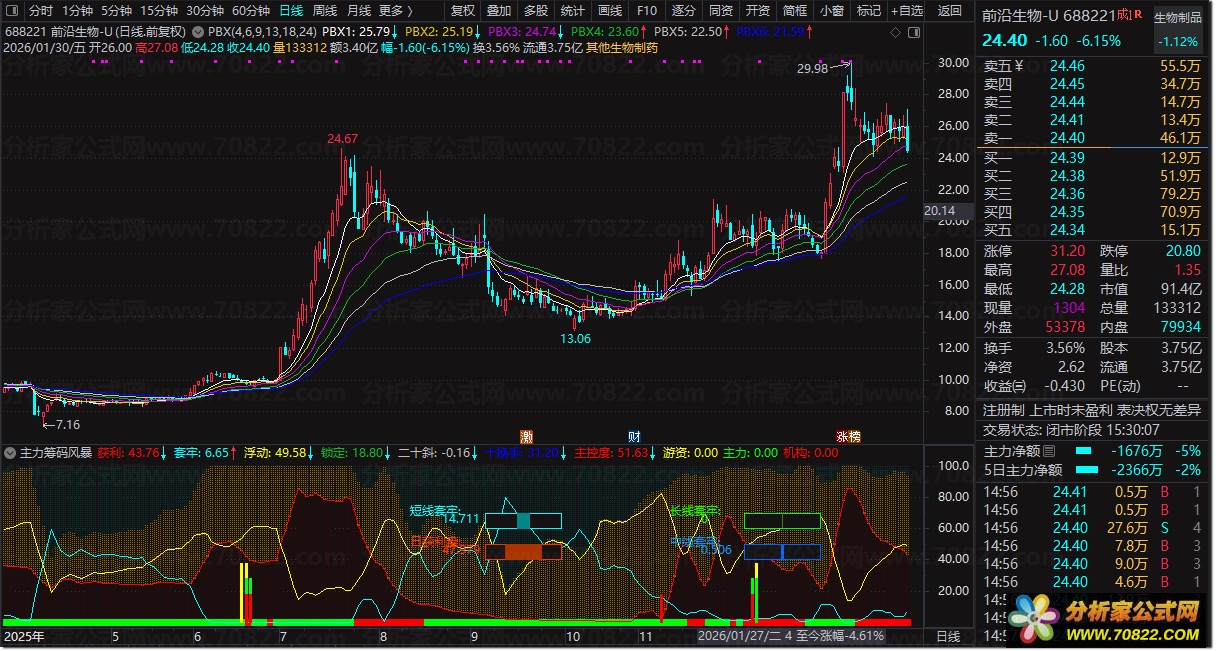Click the diamond icon at chart header right
1216x651 pixels.
click(x=895, y=32)
